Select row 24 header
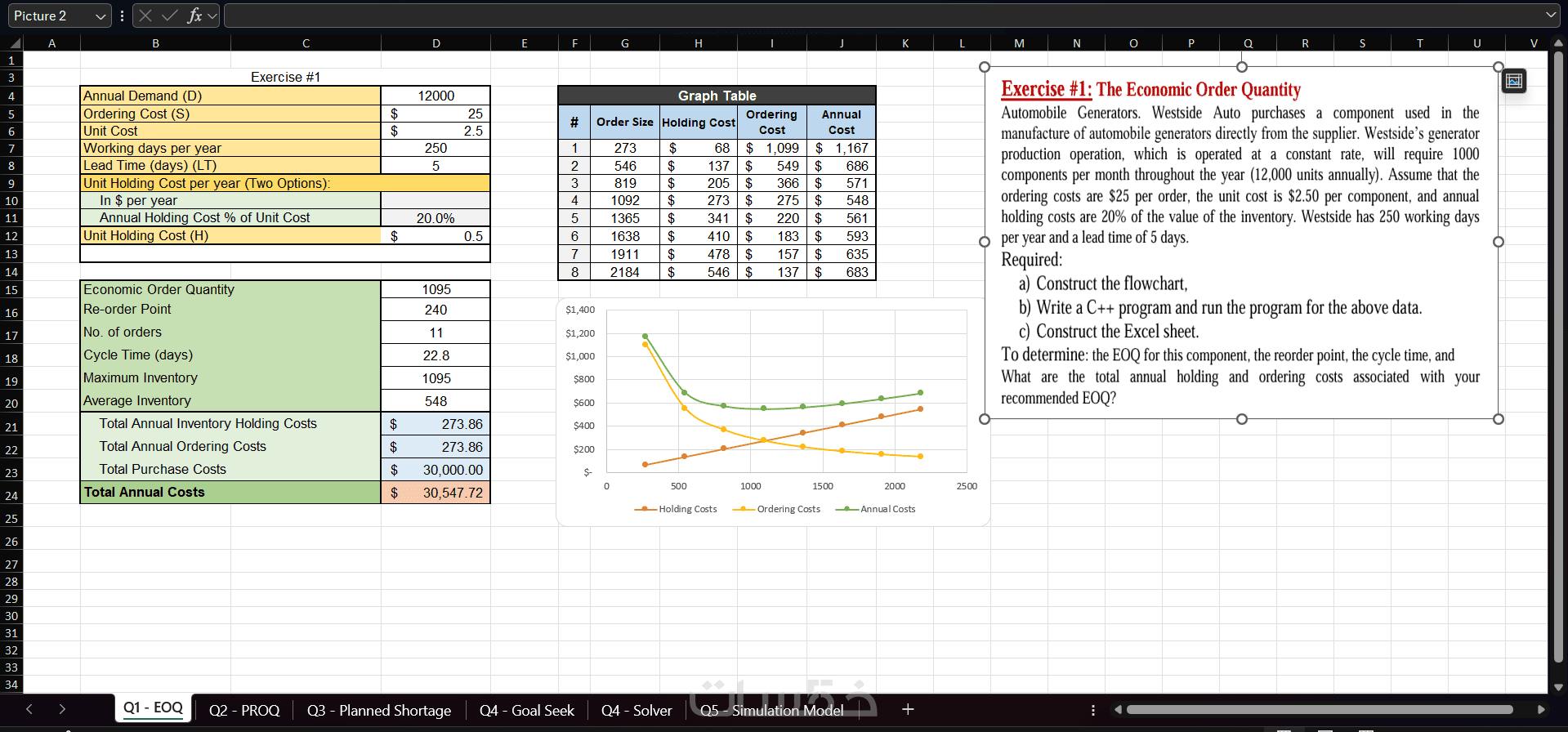Viewport: 1568px width, 732px height. [11, 495]
